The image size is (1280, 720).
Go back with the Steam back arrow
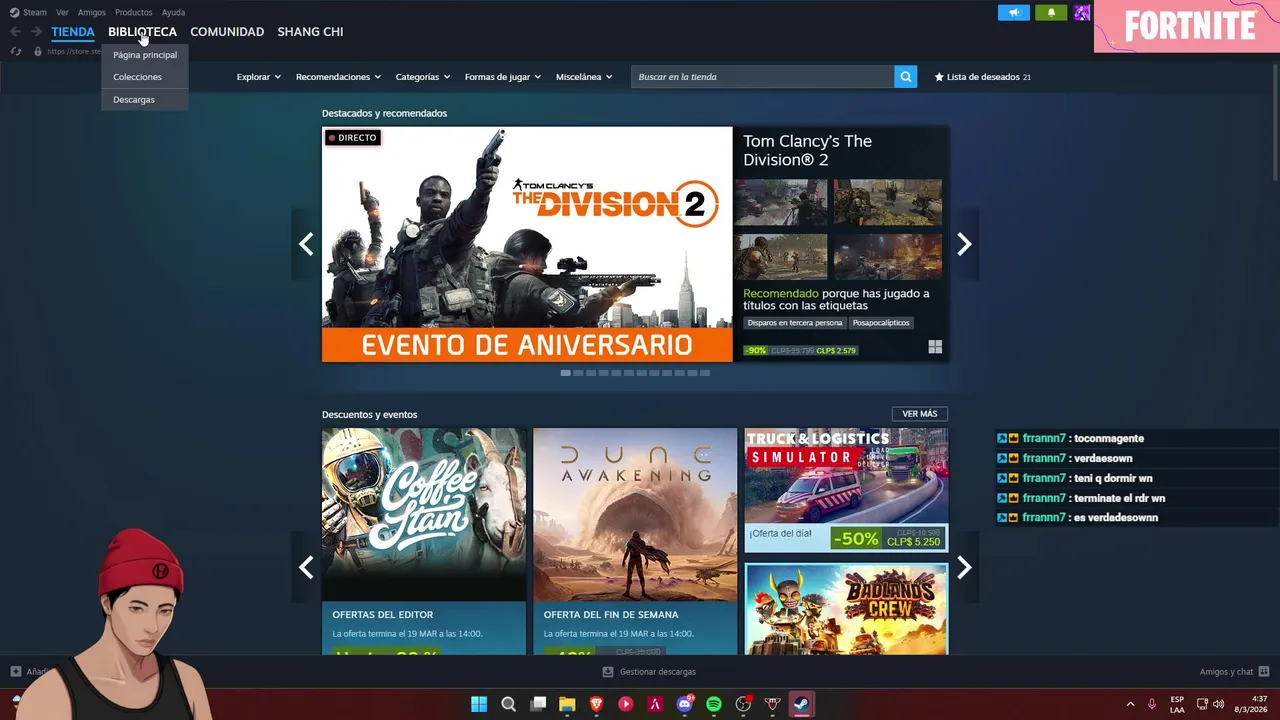tap(15, 32)
